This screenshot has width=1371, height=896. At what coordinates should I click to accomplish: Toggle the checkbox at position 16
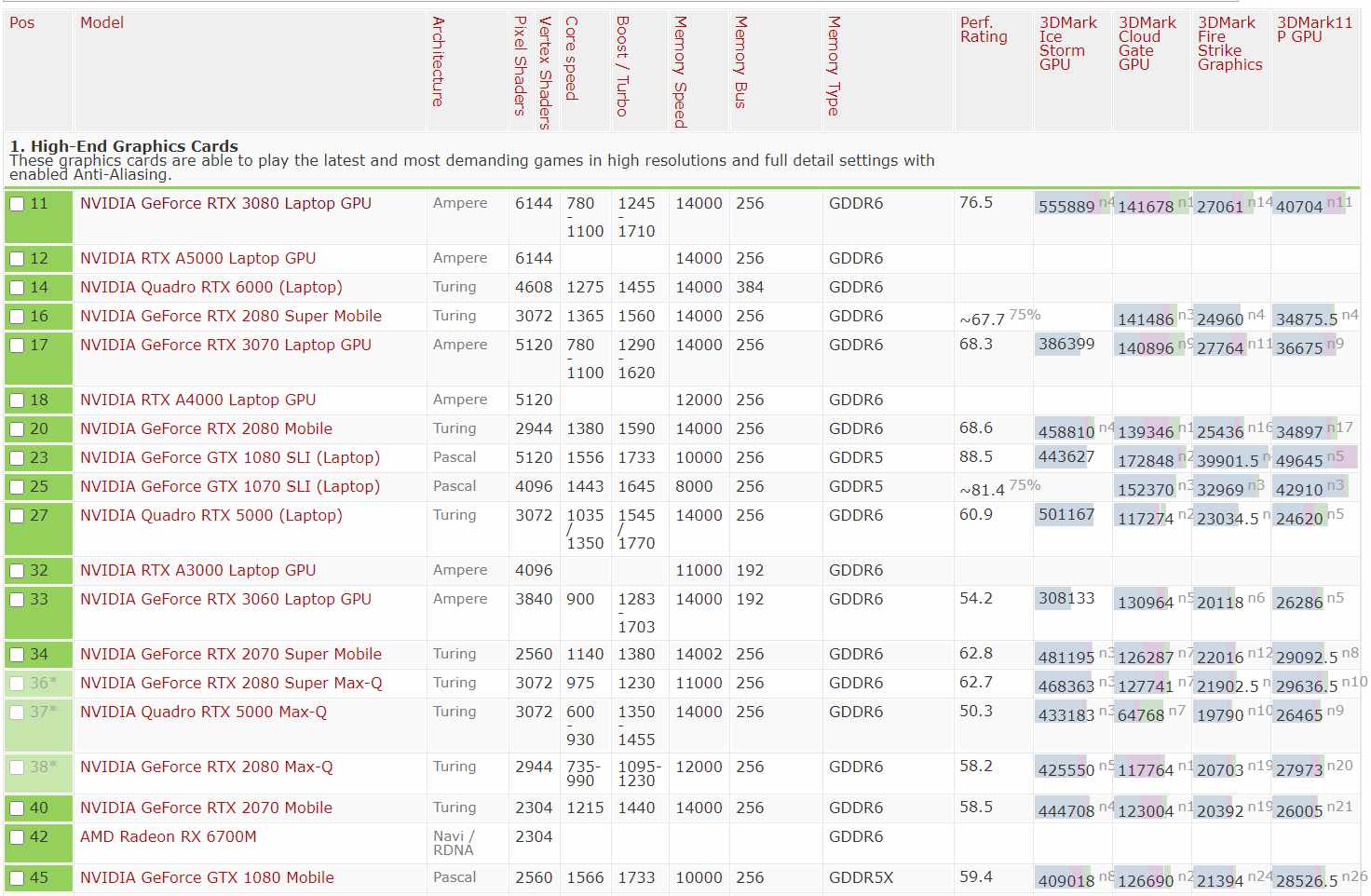coord(17,317)
